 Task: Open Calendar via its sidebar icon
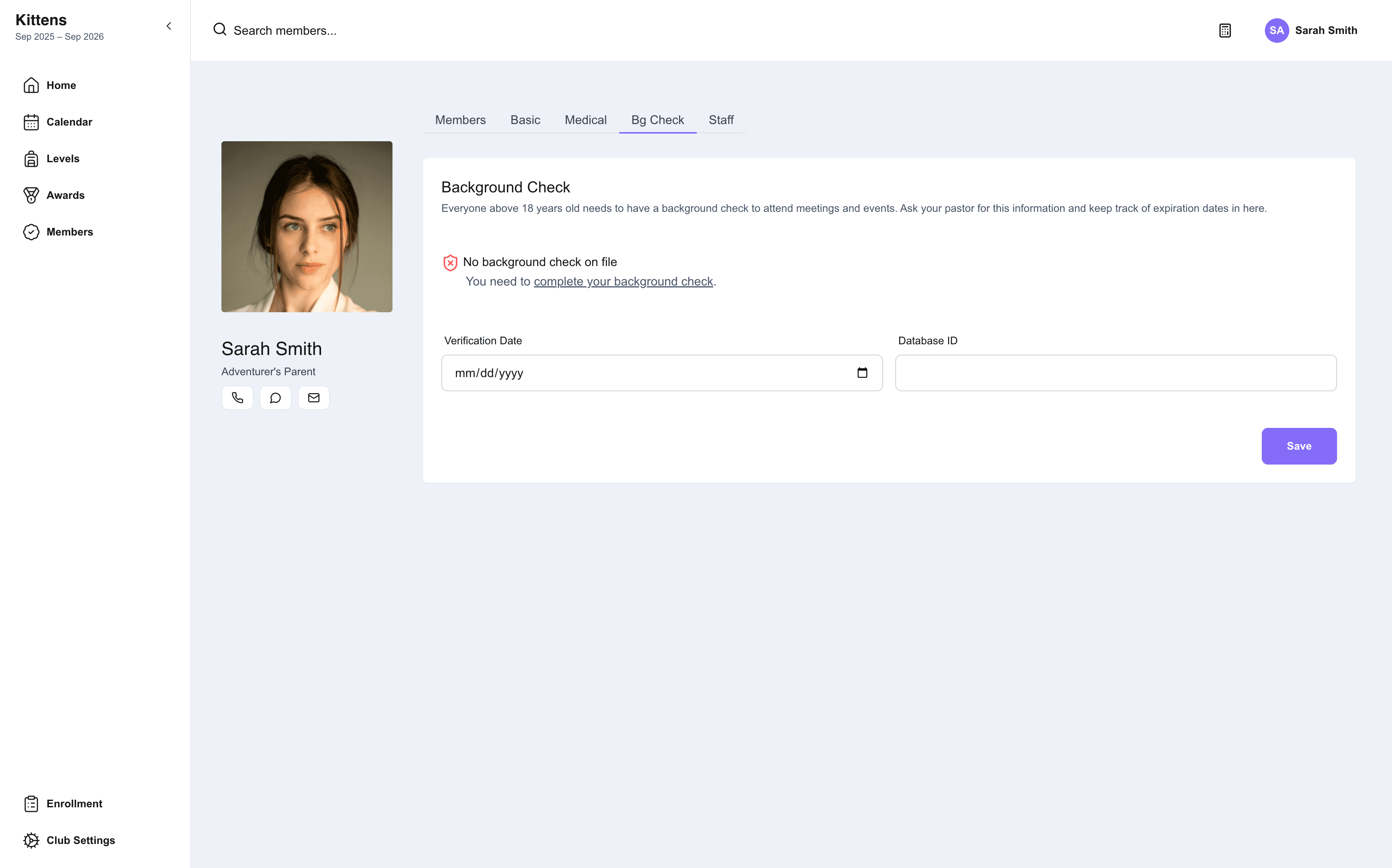coord(31,122)
